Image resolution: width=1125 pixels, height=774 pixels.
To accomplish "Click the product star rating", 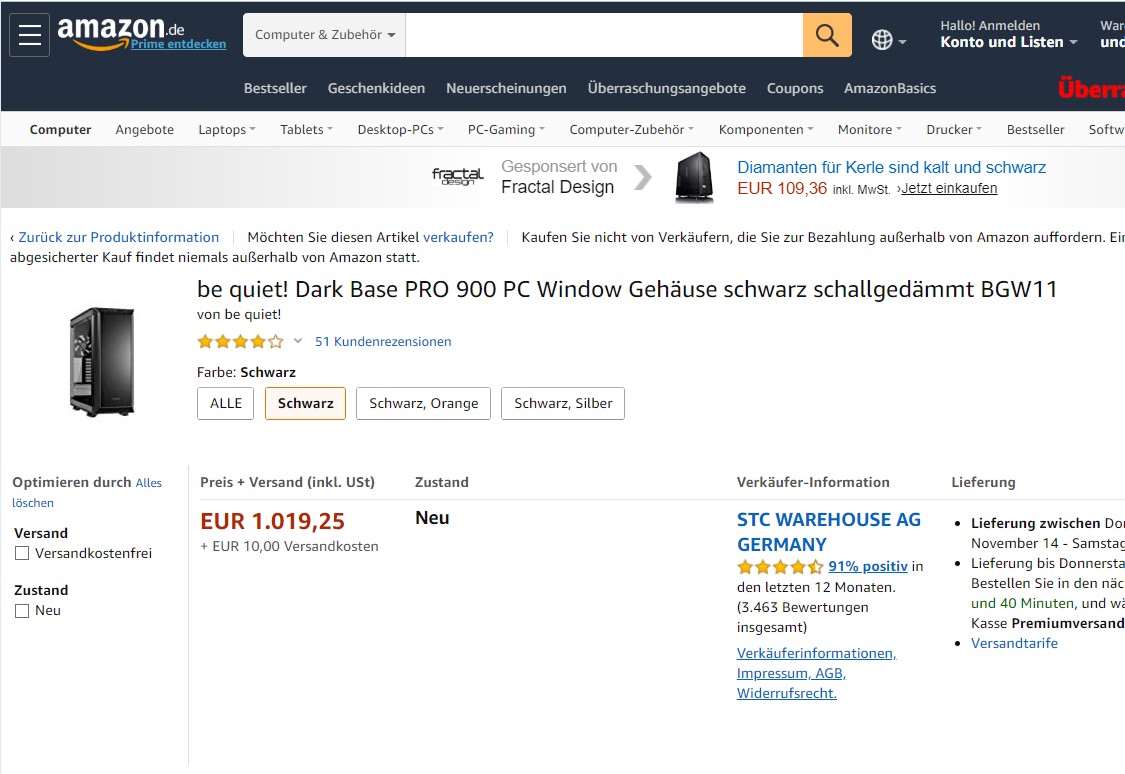I will coord(240,341).
